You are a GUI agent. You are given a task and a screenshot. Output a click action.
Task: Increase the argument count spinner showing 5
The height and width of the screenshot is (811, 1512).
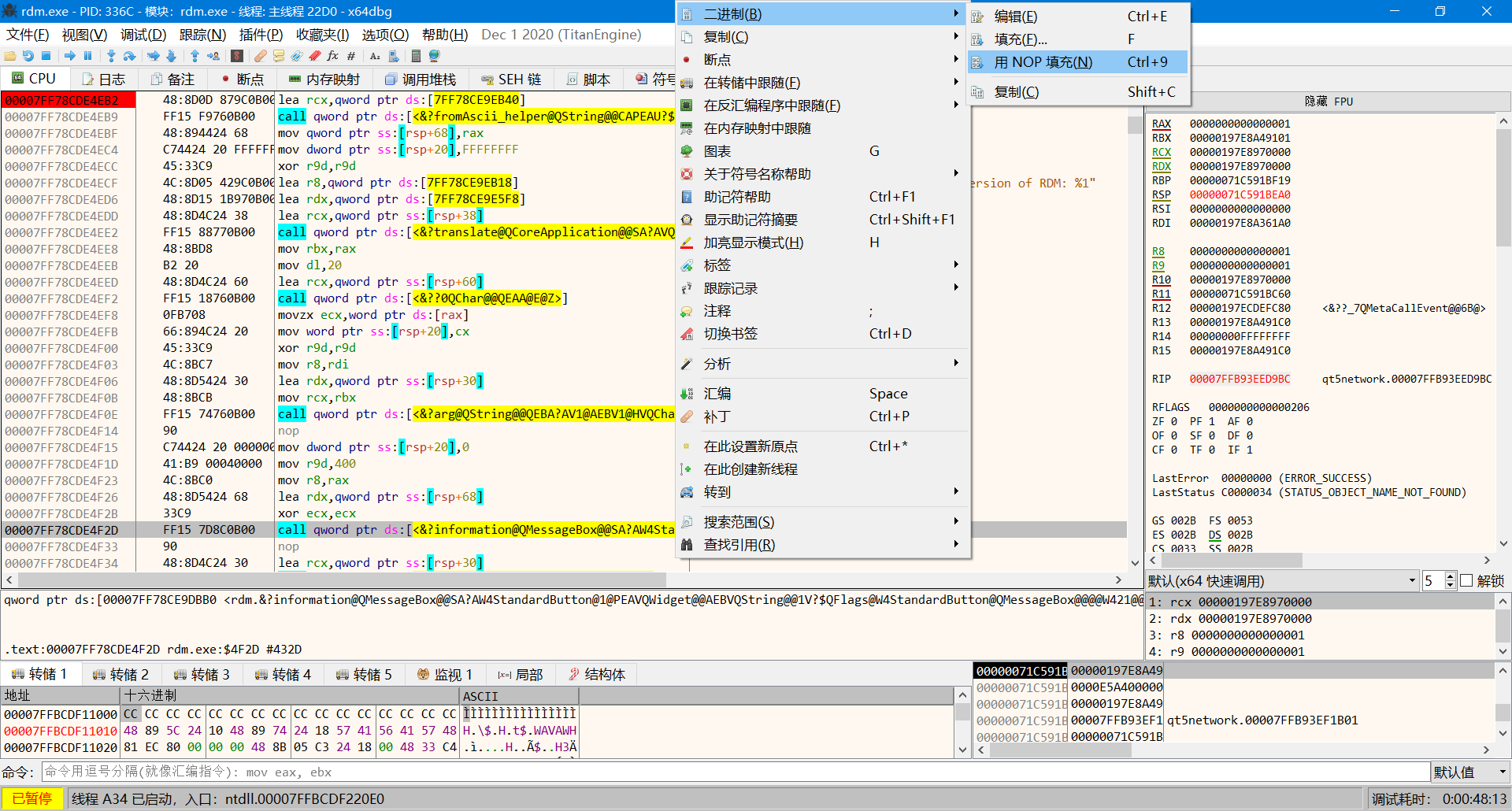click(1451, 576)
